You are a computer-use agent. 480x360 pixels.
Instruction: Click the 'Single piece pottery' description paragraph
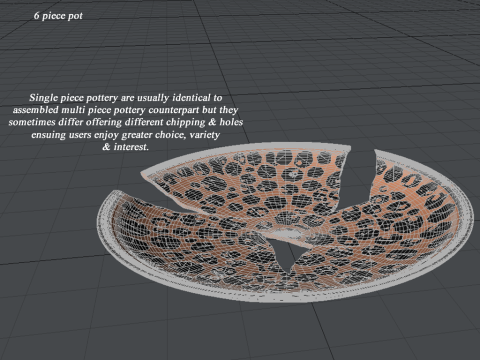point(126,122)
